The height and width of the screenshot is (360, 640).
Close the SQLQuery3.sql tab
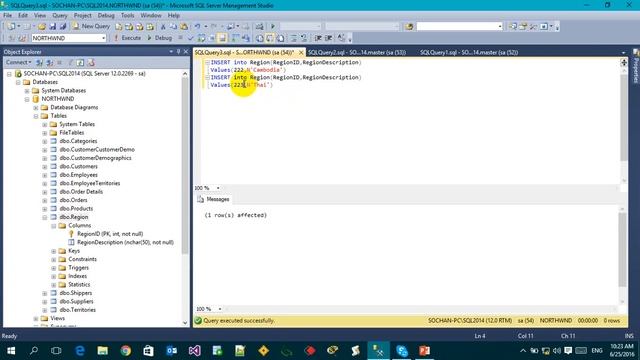(301, 52)
